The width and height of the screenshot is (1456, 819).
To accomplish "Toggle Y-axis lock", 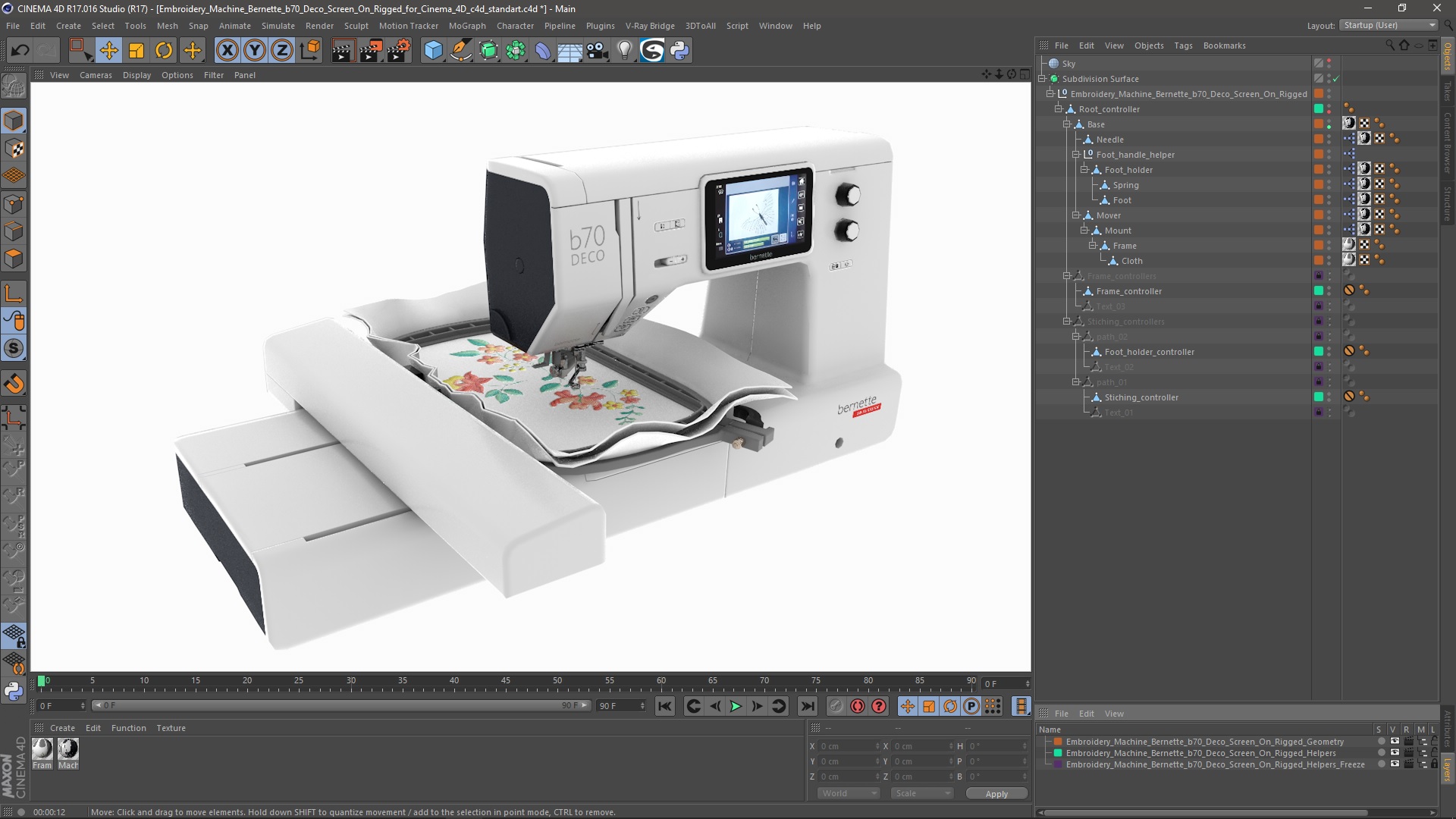I will pyautogui.click(x=255, y=51).
